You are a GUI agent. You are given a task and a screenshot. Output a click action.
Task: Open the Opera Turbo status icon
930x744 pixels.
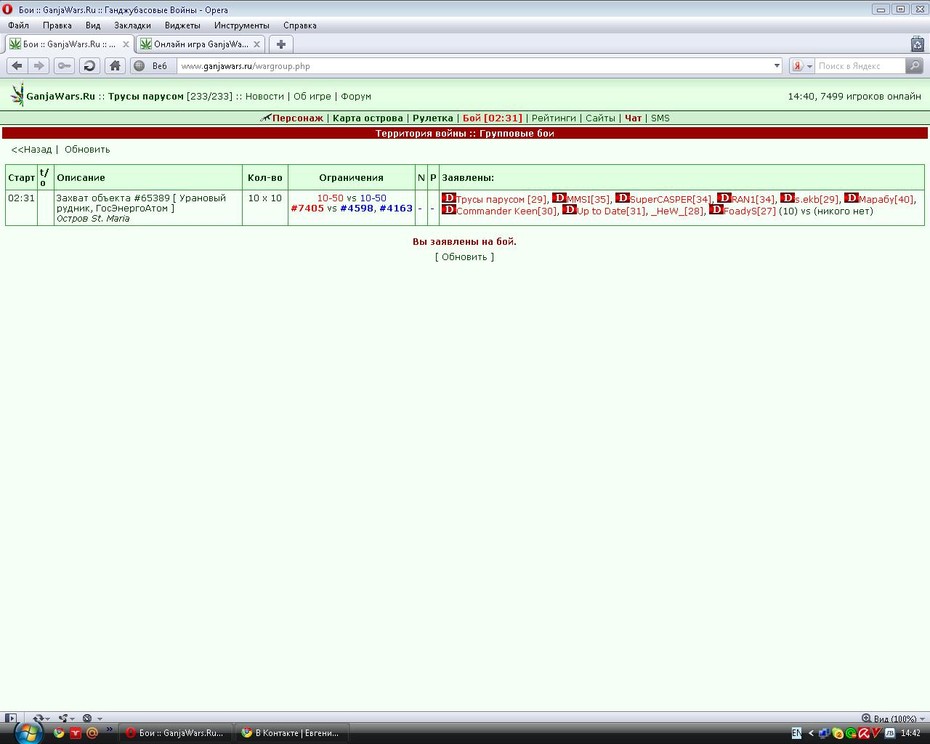pyautogui.click(x=87, y=718)
